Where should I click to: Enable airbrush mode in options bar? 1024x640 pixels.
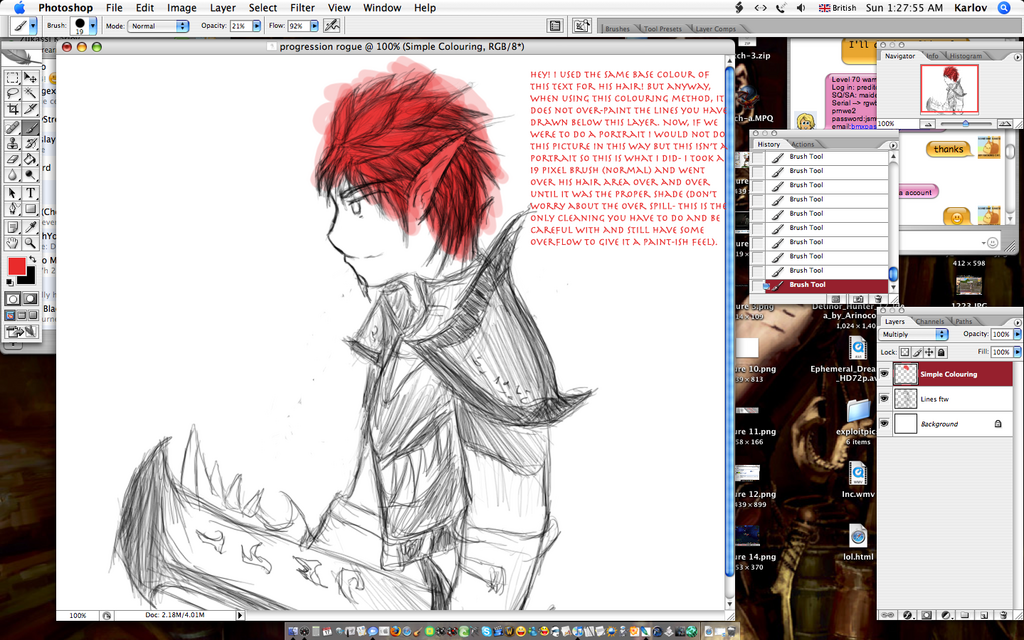(x=332, y=26)
